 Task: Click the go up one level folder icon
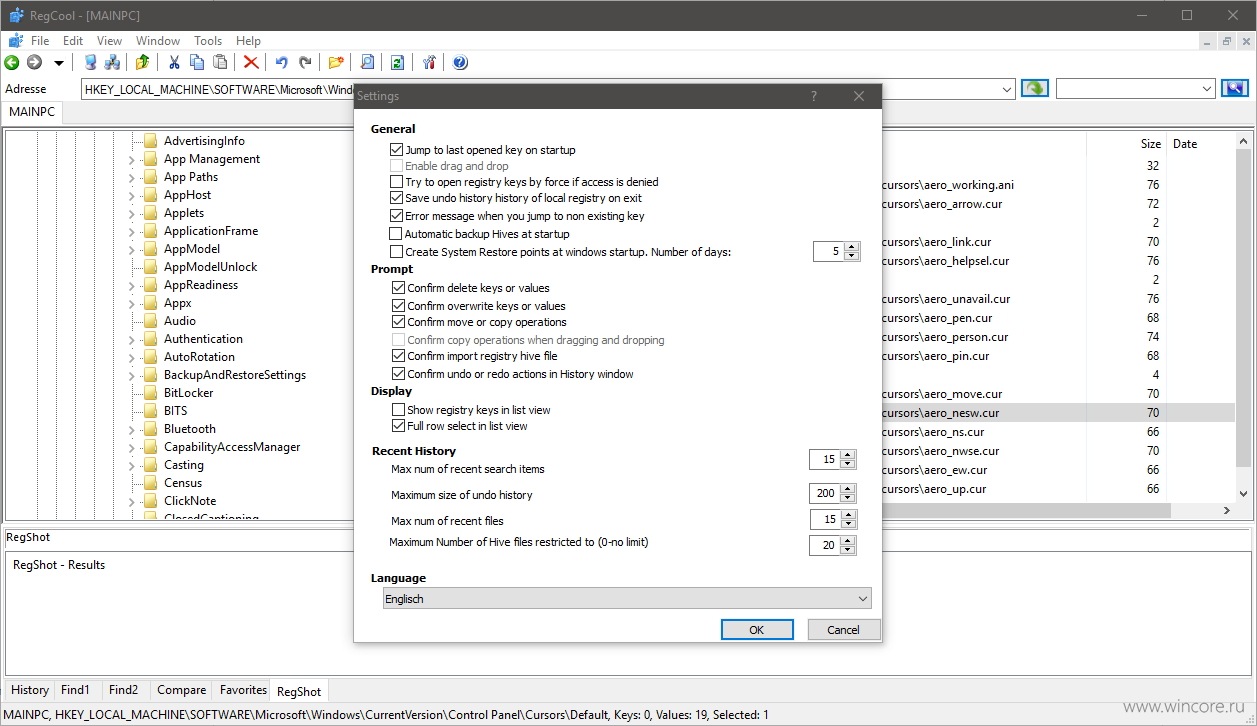[x=142, y=62]
